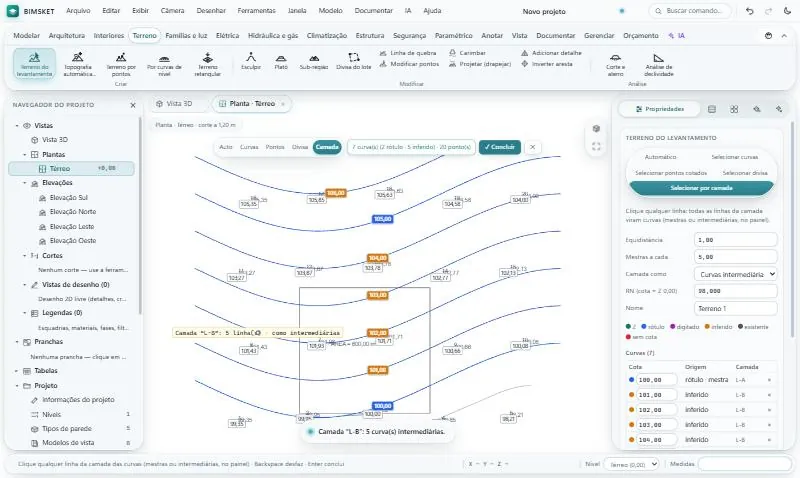Switch to Orçamento ribbon tab
The width and height of the screenshot is (800, 478).
tap(641, 36)
